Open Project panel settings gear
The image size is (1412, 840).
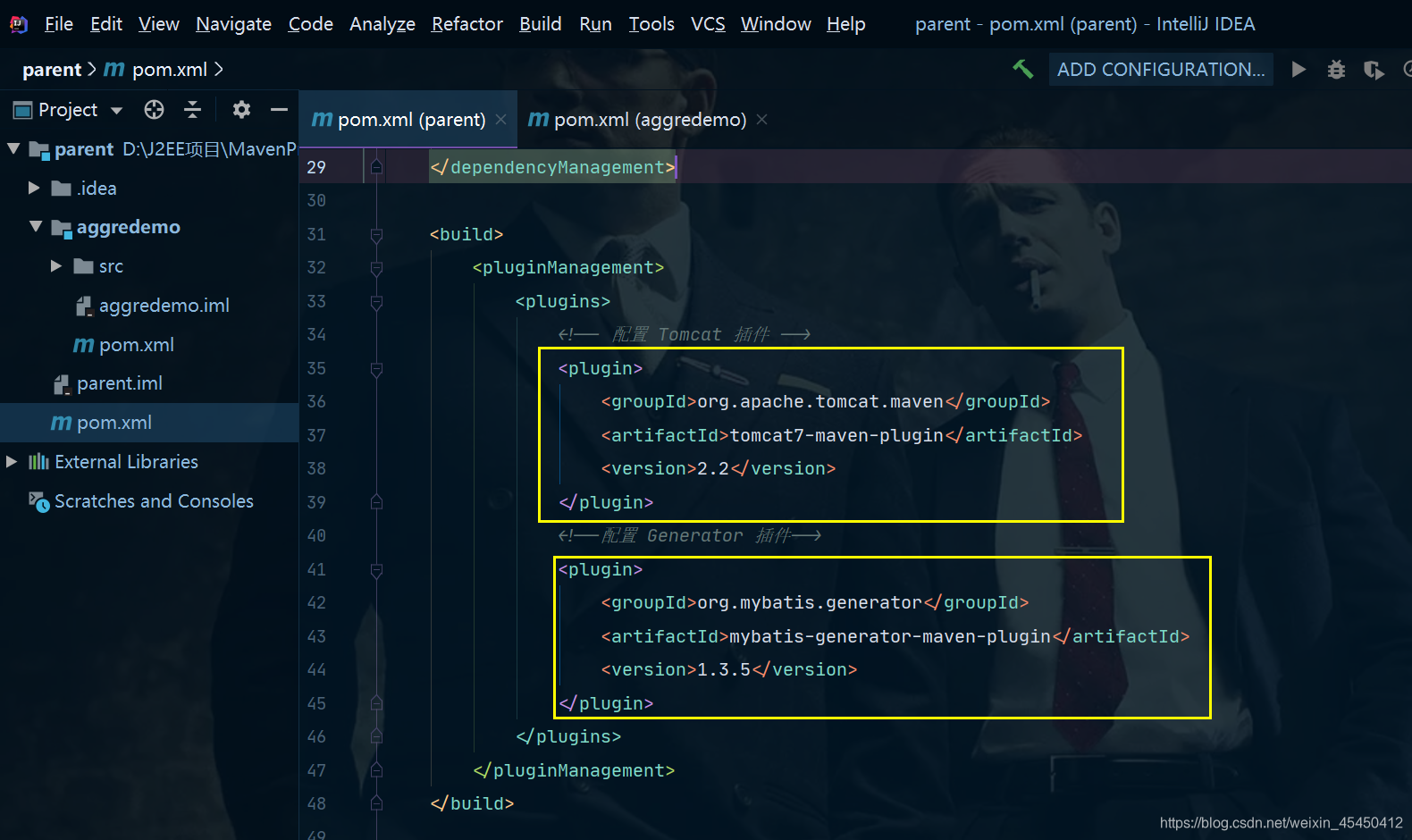(x=241, y=110)
